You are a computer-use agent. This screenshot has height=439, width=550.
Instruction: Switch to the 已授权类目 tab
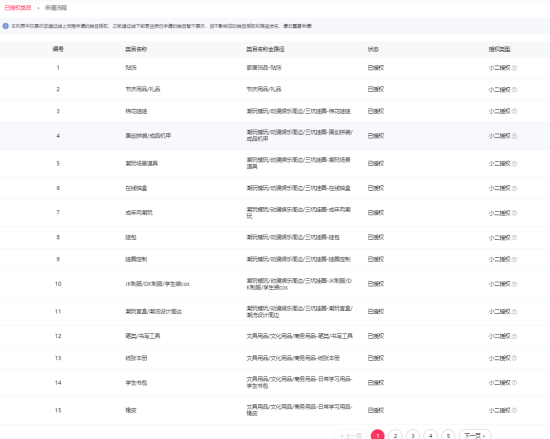[x=18, y=8]
